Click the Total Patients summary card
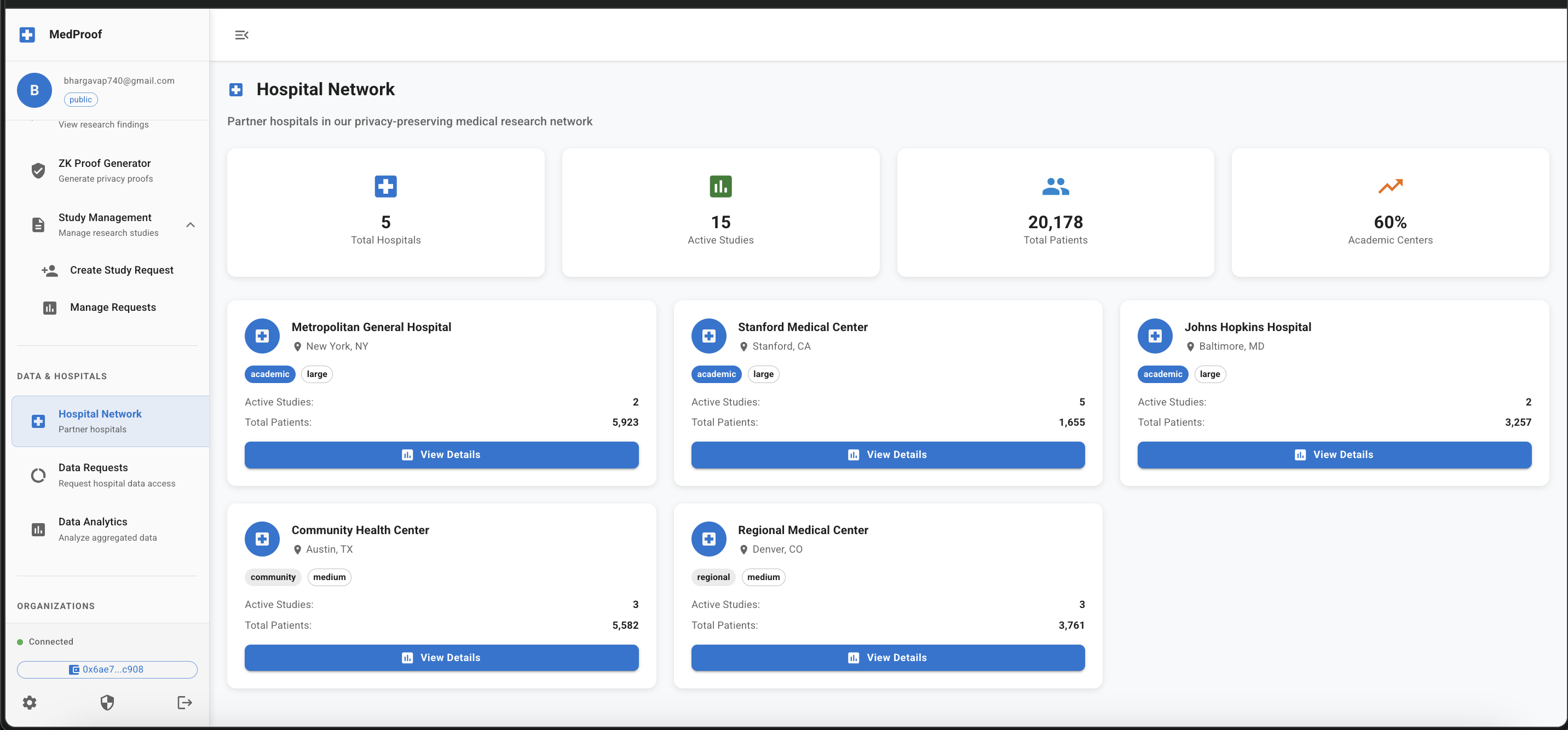The width and height of the screenshot is (1568, 730). click(x=1055, y=212)
